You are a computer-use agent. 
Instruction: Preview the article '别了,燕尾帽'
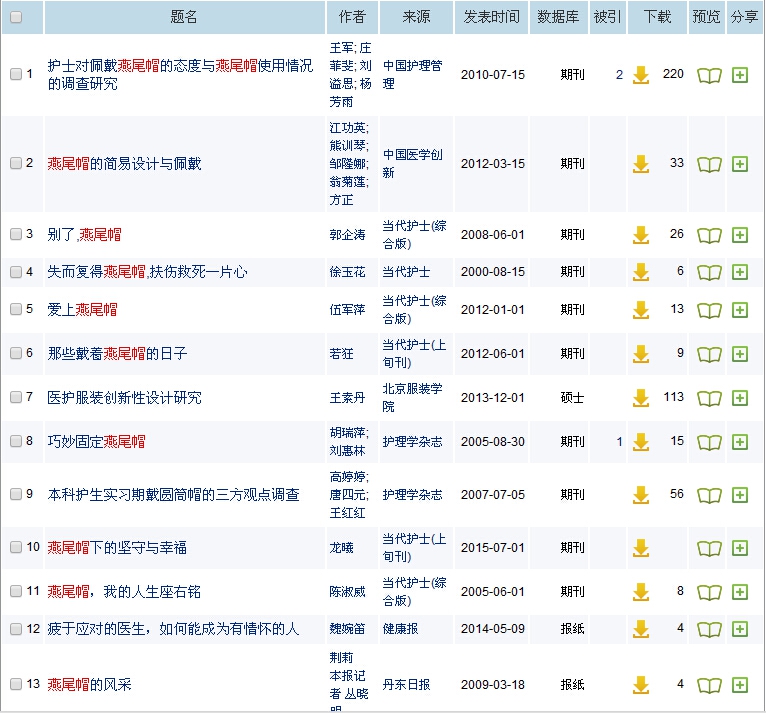pos(709,235)
